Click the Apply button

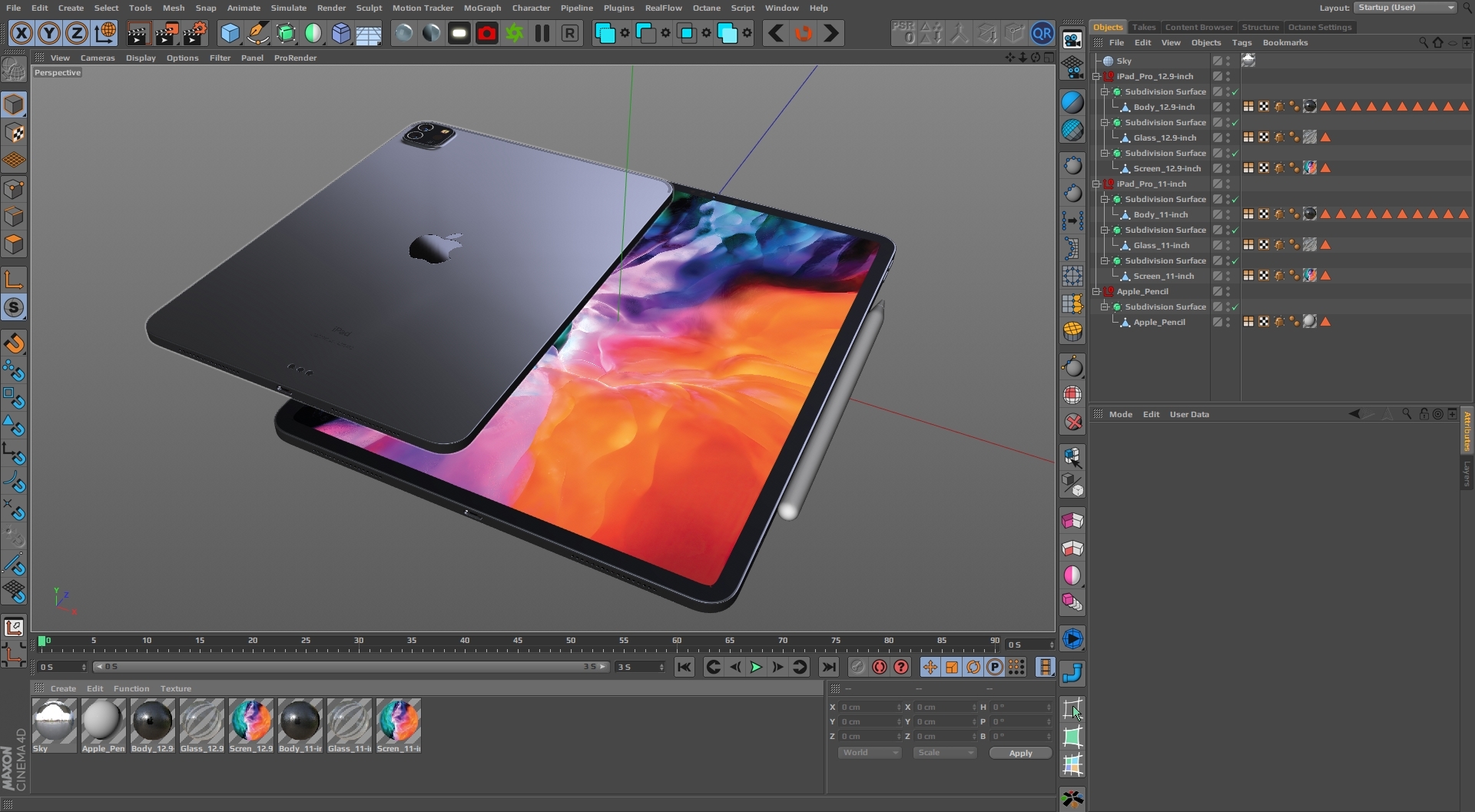[1020, 753]
